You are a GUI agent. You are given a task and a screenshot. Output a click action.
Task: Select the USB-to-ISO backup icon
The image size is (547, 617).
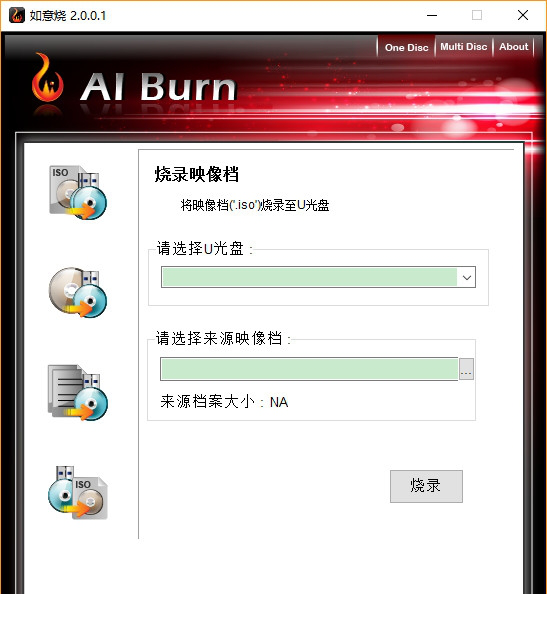78,492
